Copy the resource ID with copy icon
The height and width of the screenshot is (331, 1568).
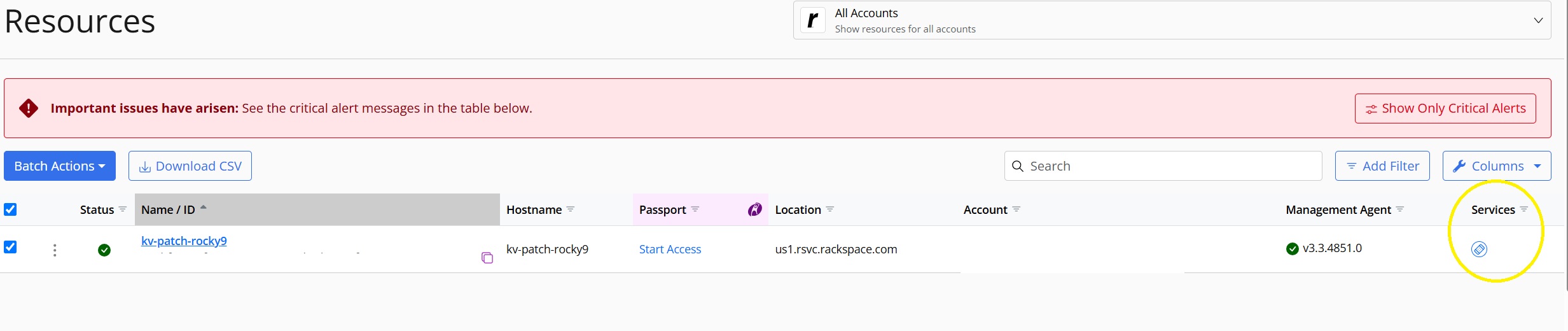pos(487,258)
